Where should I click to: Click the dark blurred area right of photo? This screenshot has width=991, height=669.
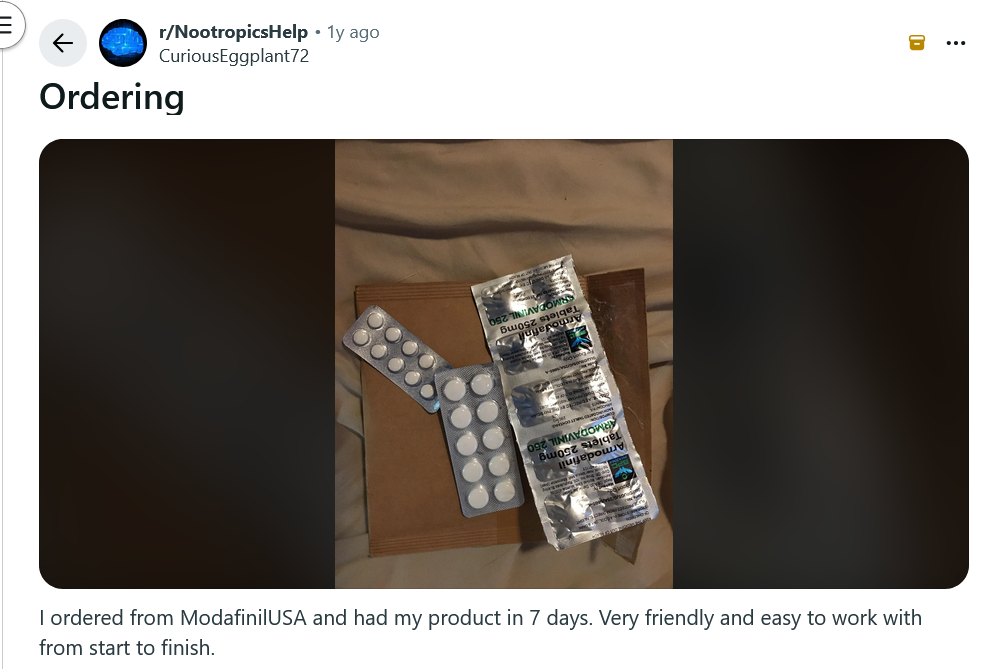pos(820,364)
